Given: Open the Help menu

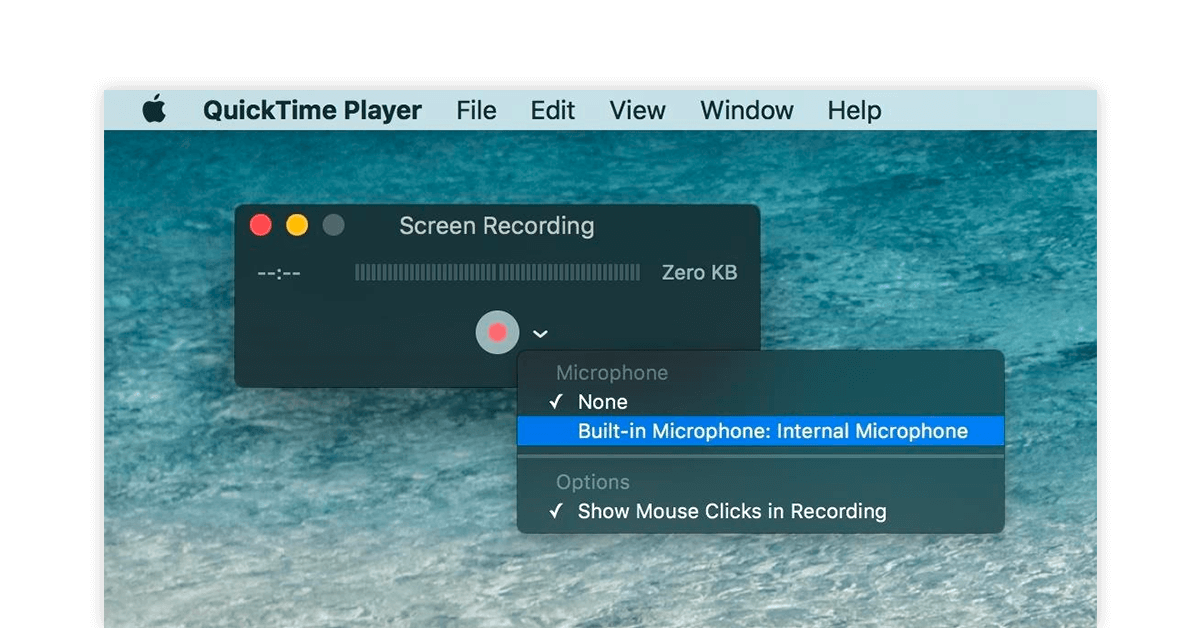Looking at the screenshot, I should 854,110.
